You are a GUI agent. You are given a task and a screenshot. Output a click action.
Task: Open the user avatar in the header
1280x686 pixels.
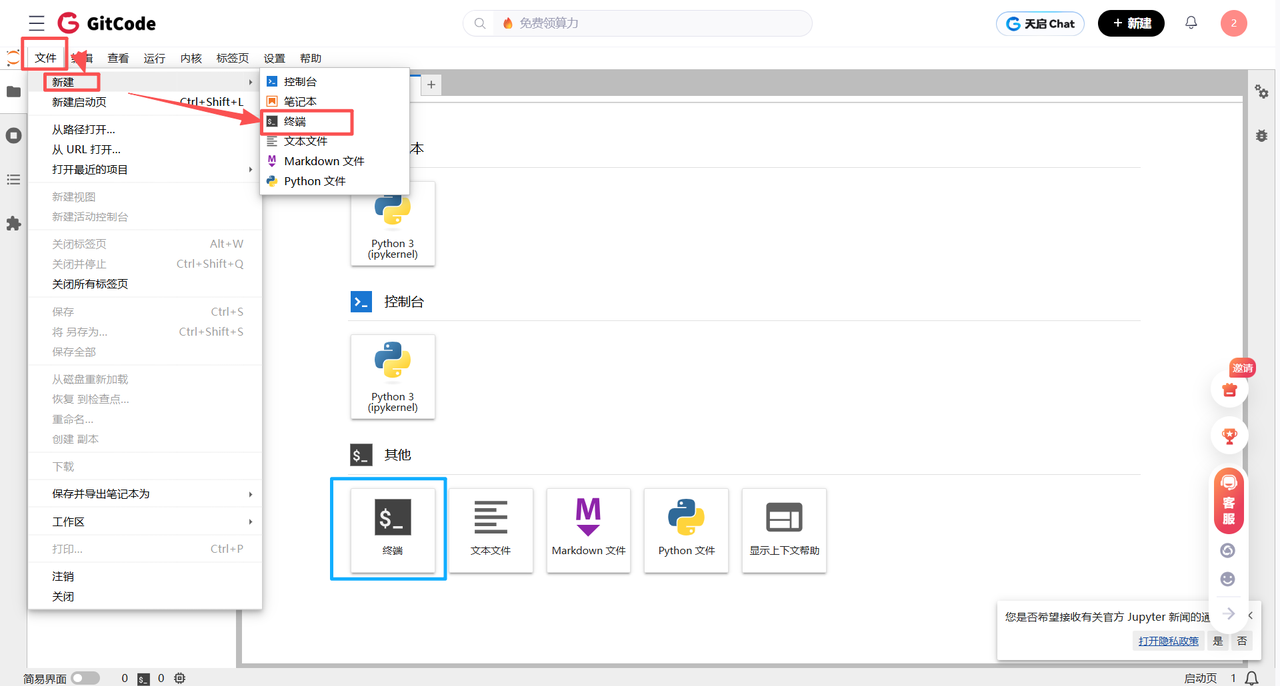point(1233,23)
